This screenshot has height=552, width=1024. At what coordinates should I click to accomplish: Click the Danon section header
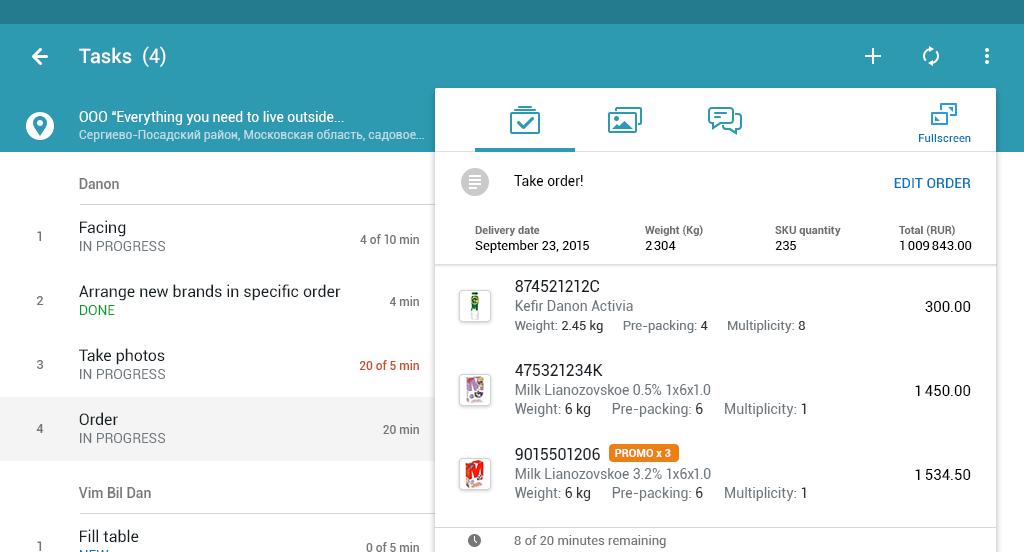click(x=99, y=184)
